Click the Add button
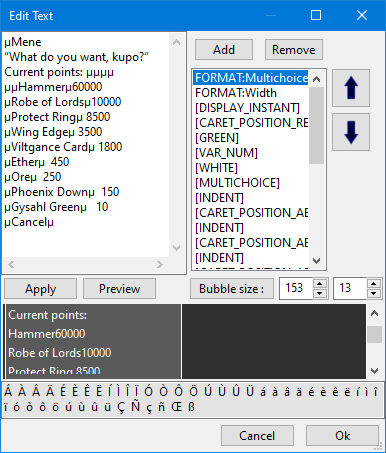The height and width of the screenshot is (453, 386). tap(224, 50)
